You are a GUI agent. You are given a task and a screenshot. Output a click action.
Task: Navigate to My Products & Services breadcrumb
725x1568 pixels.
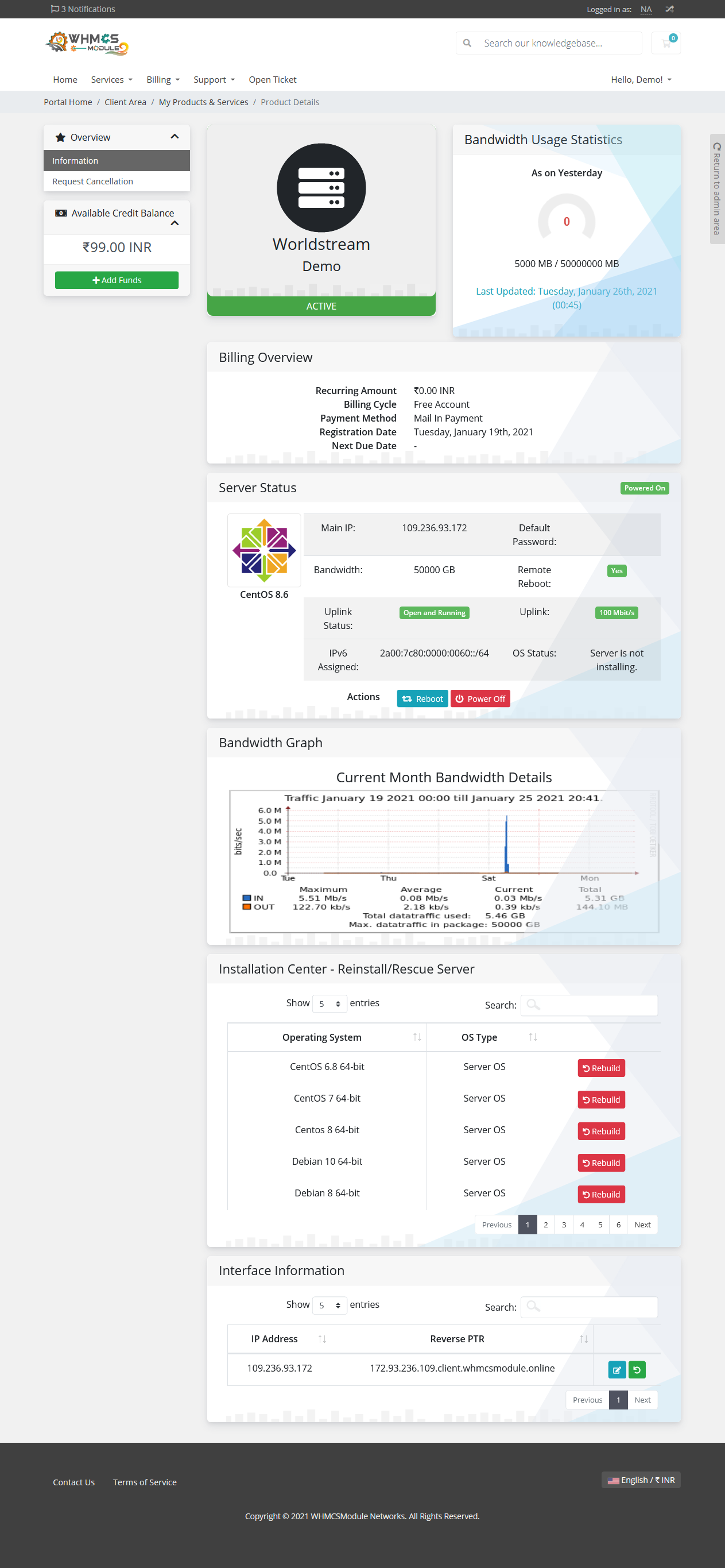[204, 102]
